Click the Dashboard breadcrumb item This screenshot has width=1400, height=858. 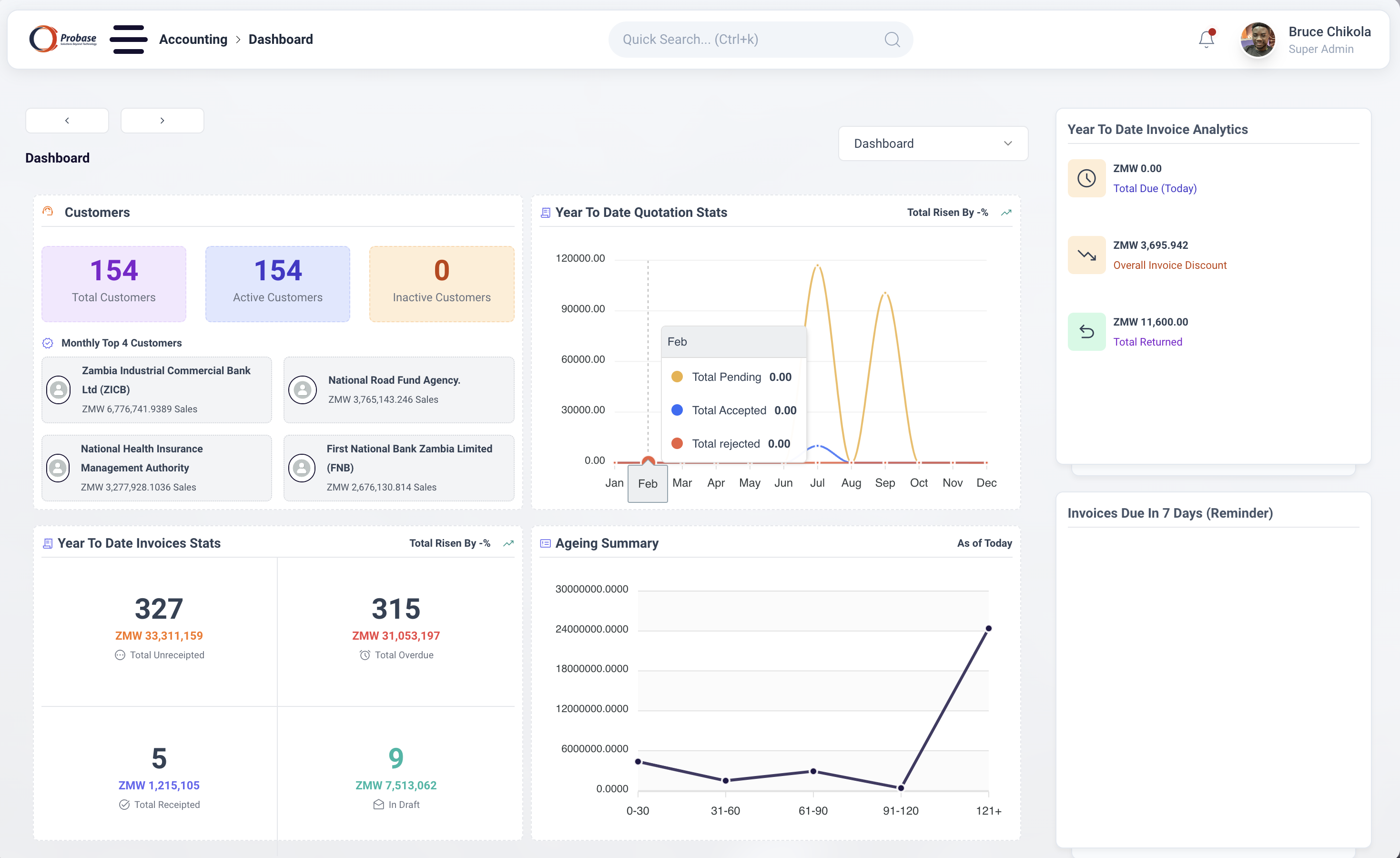click(281, 39)
